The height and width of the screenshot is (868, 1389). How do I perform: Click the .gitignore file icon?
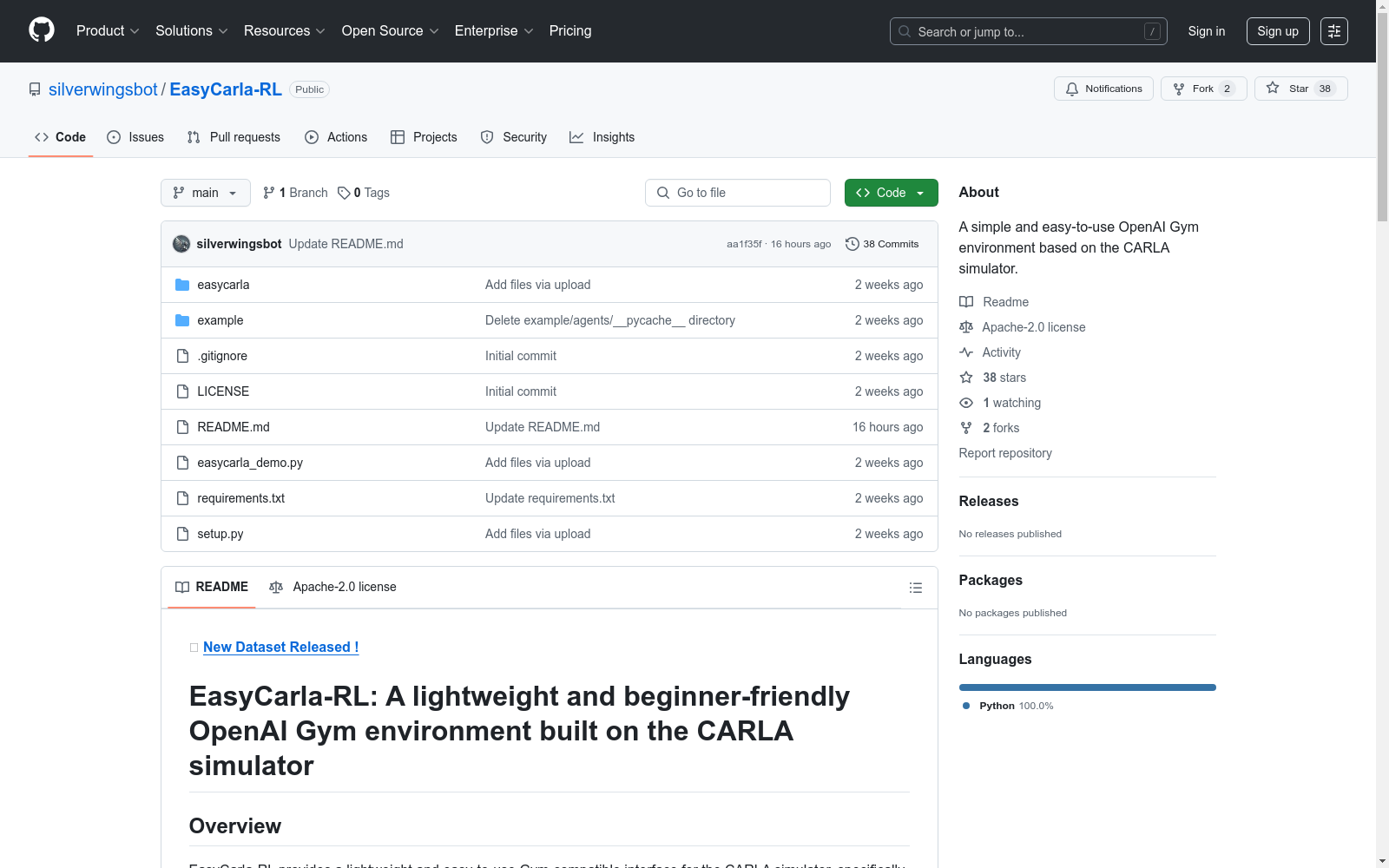182,356
